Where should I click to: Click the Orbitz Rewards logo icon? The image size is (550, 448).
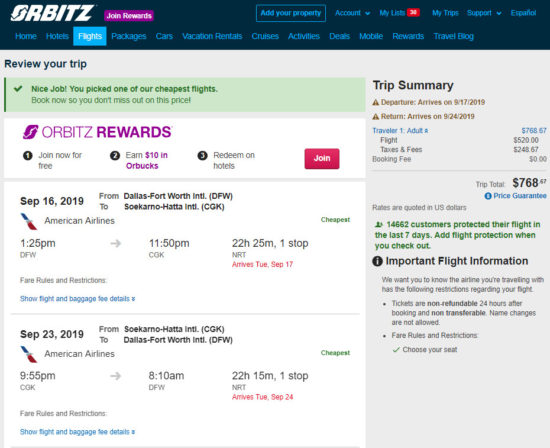31,132
